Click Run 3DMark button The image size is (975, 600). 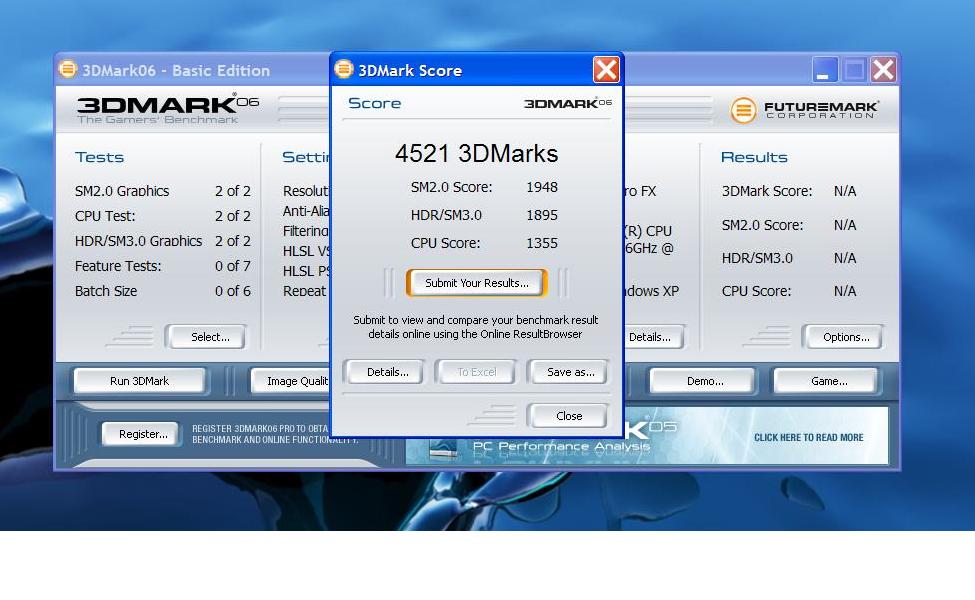pyautogui.click(x=139, y=381)
